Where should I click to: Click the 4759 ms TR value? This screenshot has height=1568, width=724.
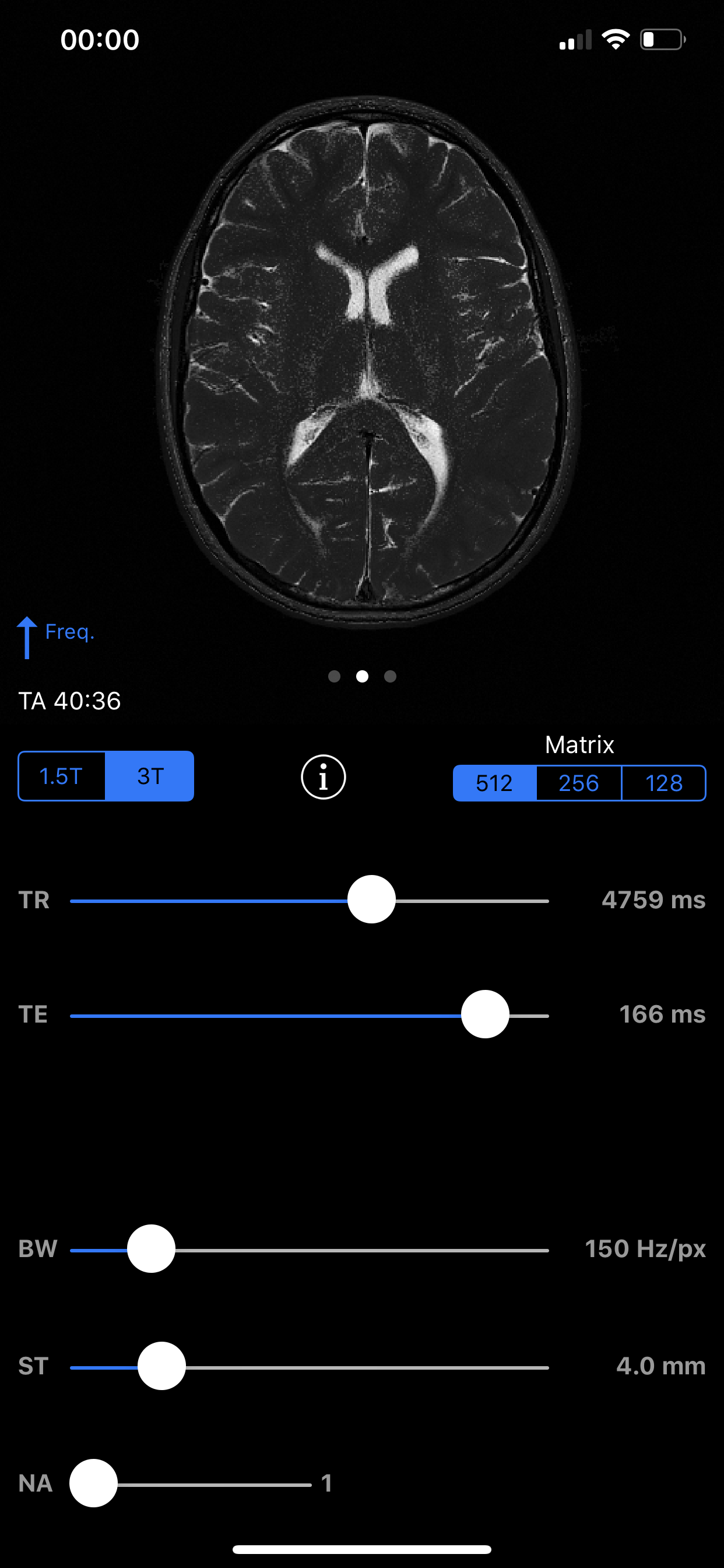[653, 900]
